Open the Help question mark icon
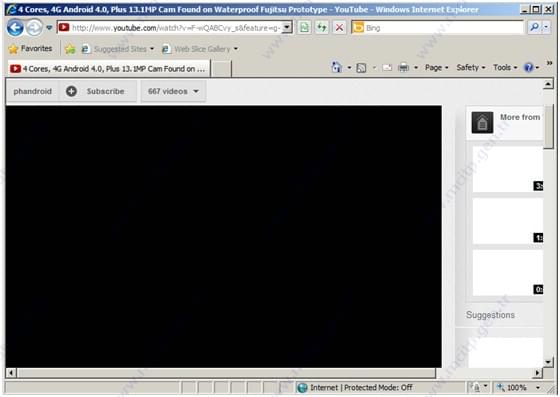560x397 pixels. [x=529, y=67]
